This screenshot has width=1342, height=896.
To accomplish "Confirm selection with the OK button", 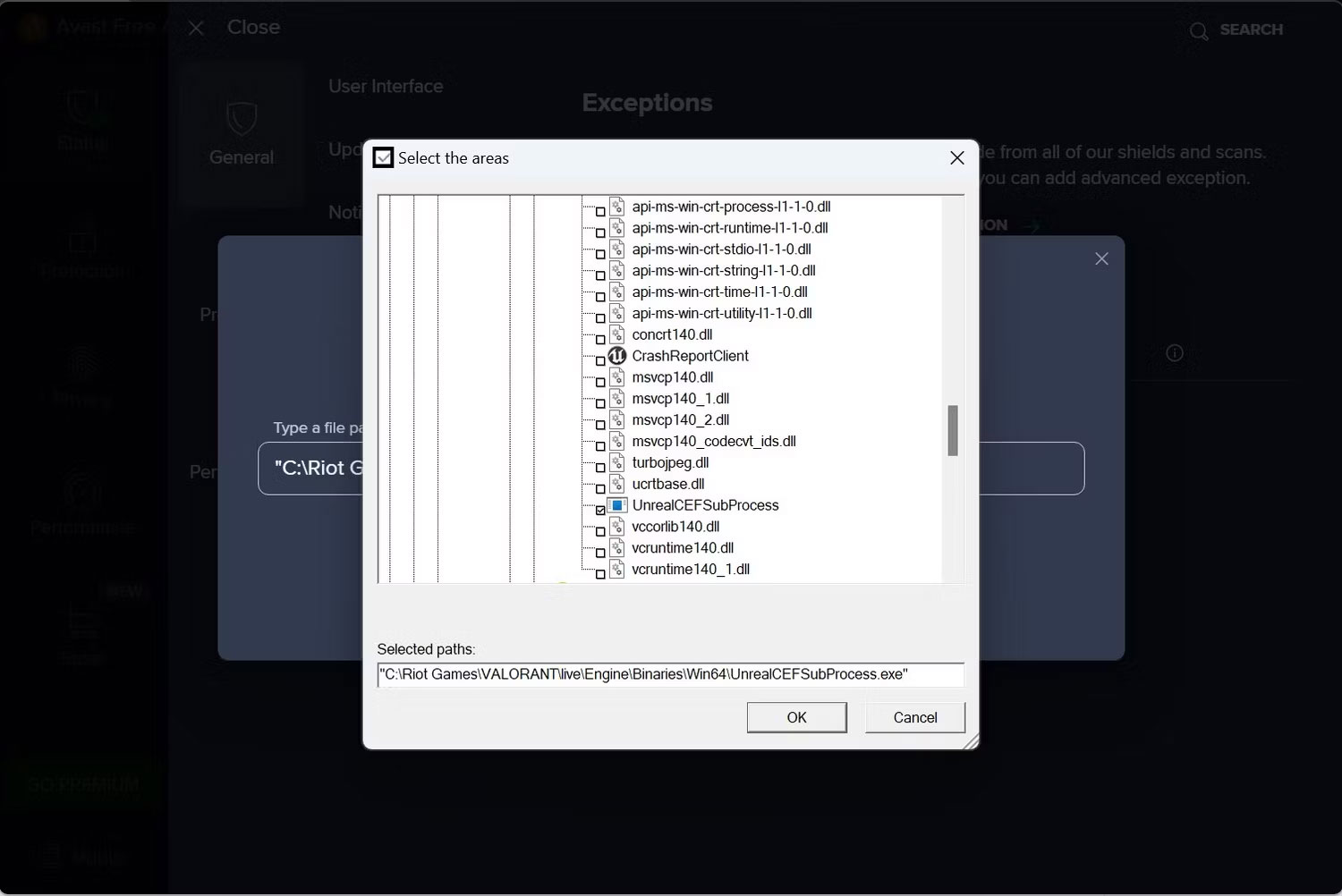I will [796, 717].
